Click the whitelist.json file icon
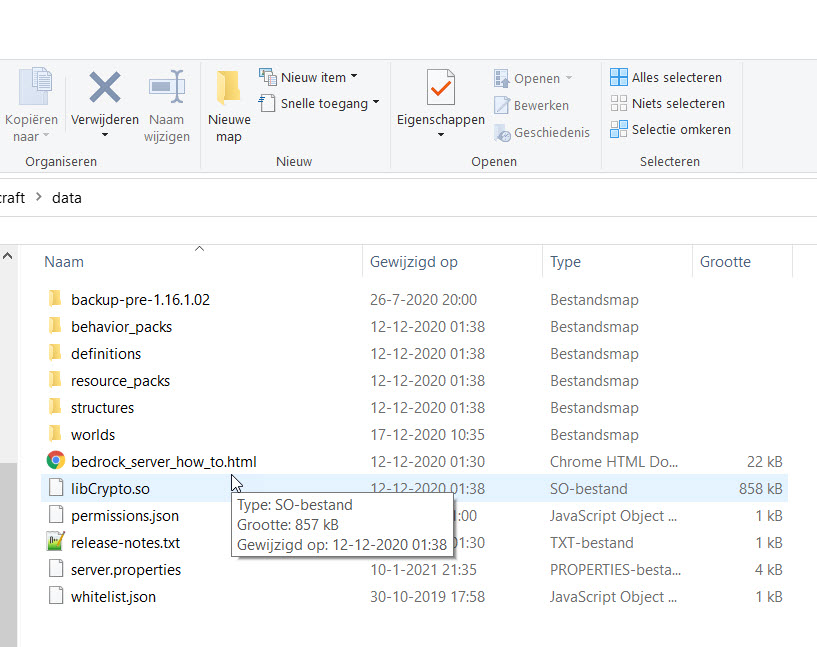This screenshot has width=817, height=647. click(x=56, y=596)
